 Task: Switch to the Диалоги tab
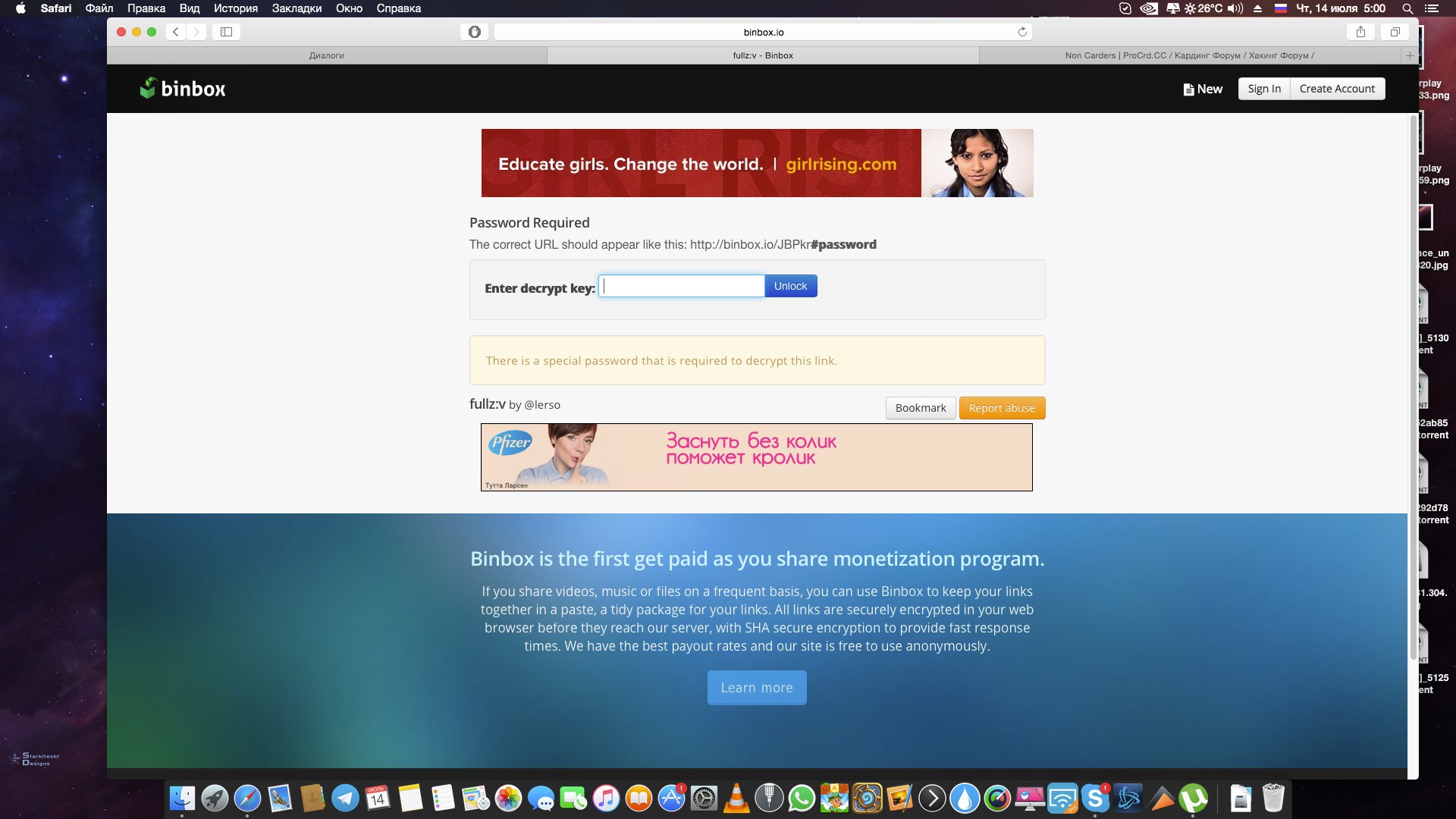point(327,55)
